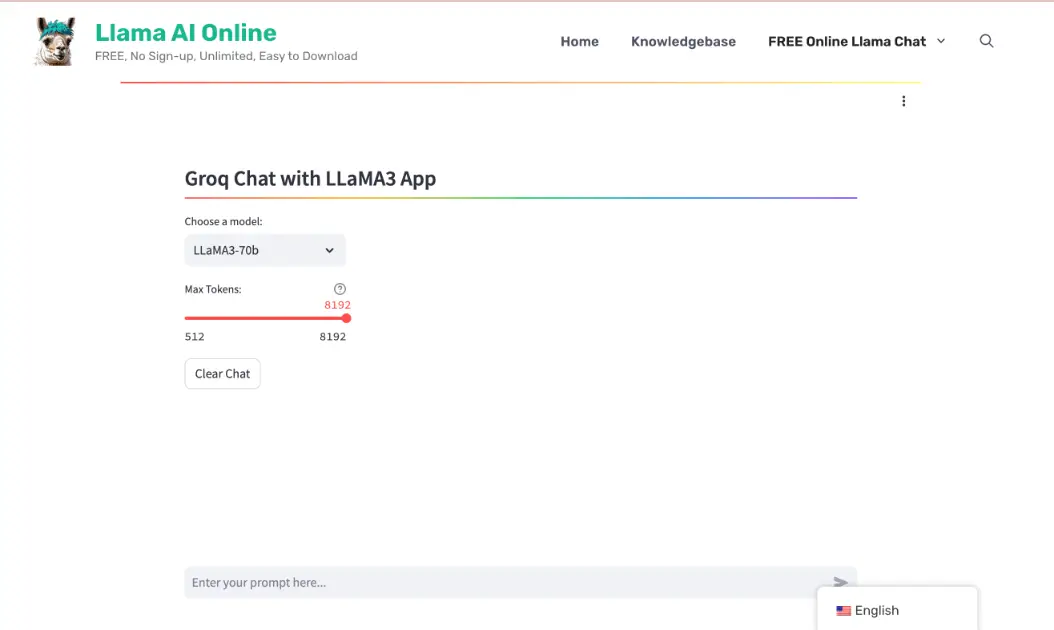Click the Max Tokens help question mark
Viewport: 1054px width, 630px height.
click(x=339, y=288)
